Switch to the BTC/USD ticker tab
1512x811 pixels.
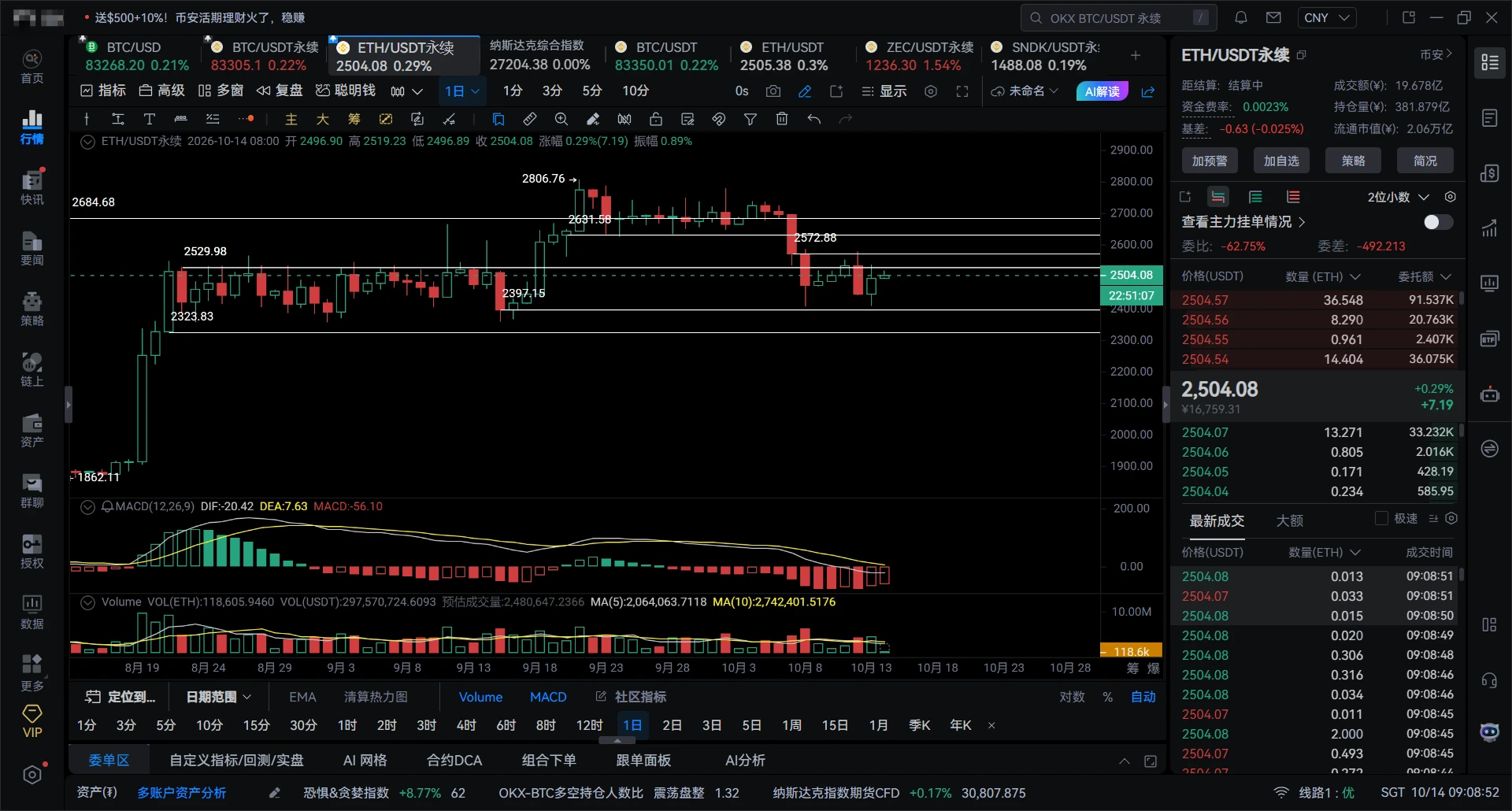pyautogui.click(x=137, y=56)
